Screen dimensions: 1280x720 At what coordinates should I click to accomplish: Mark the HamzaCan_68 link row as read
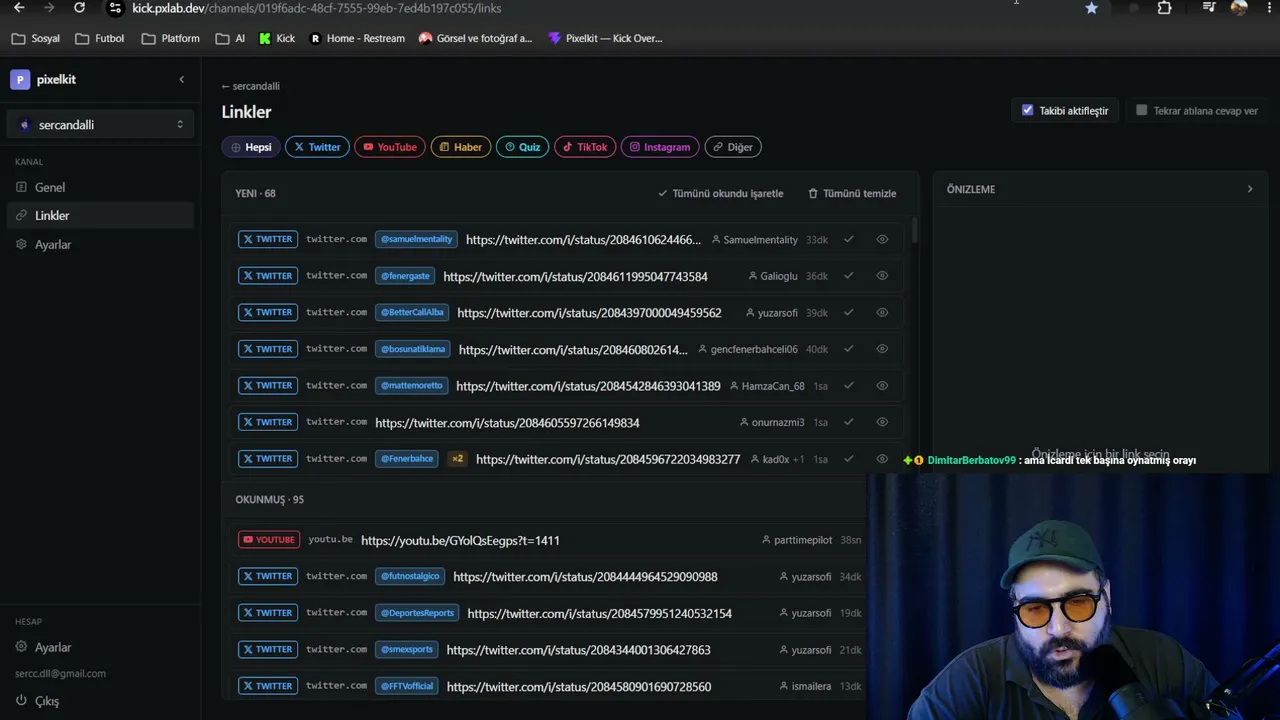pyautogui.click(x=849, y=386)
